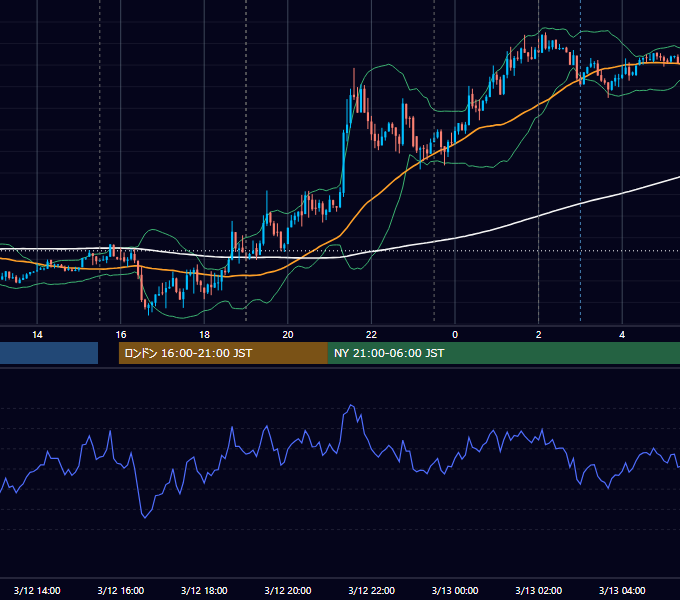This screenshot has height=600, width=680.
Task: Click hour label 16 on price chart axis
Action: [121, 335]
